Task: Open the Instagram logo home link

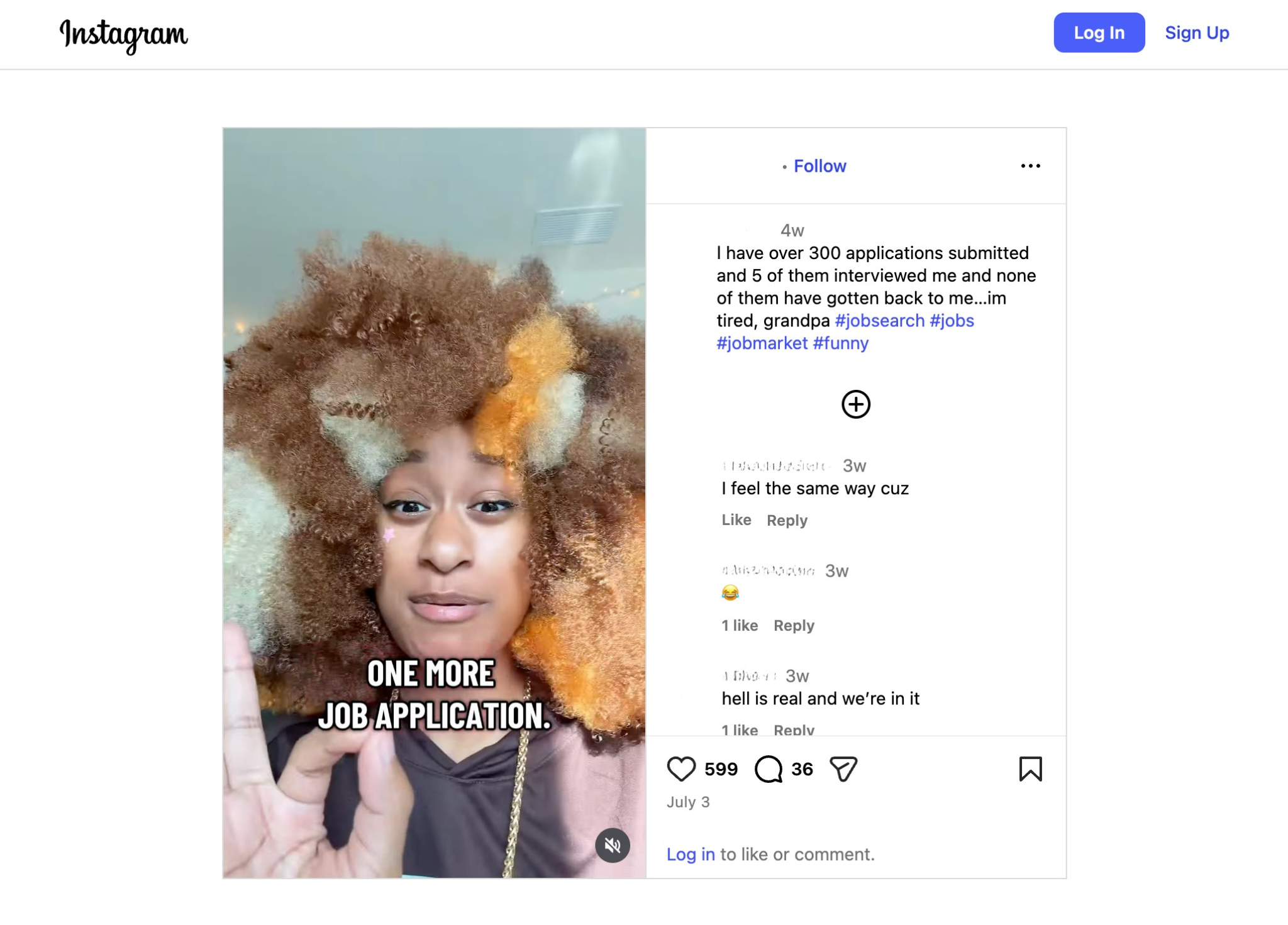Action: (x=123, y=35)
